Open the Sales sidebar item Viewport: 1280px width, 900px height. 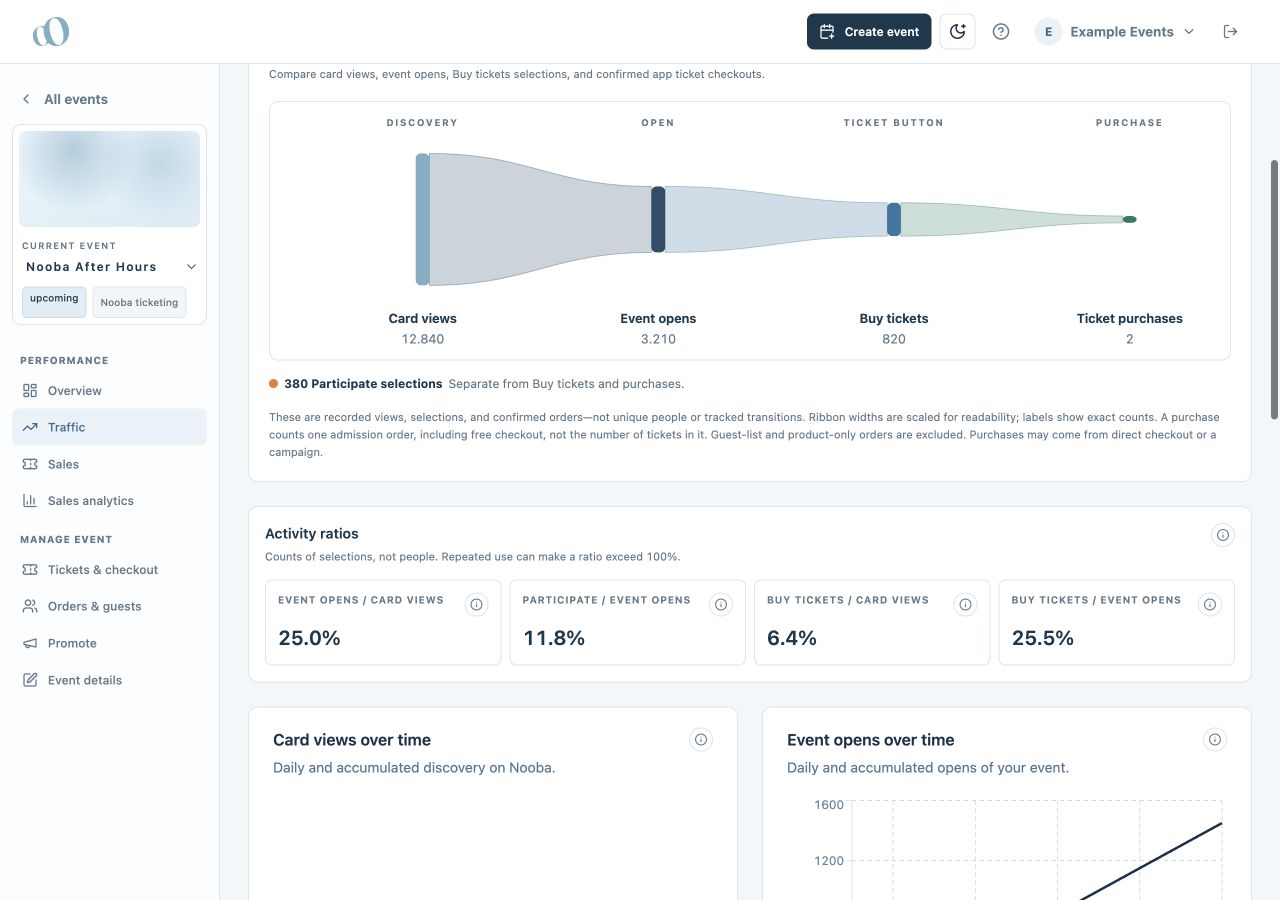[x=110, y=464]
